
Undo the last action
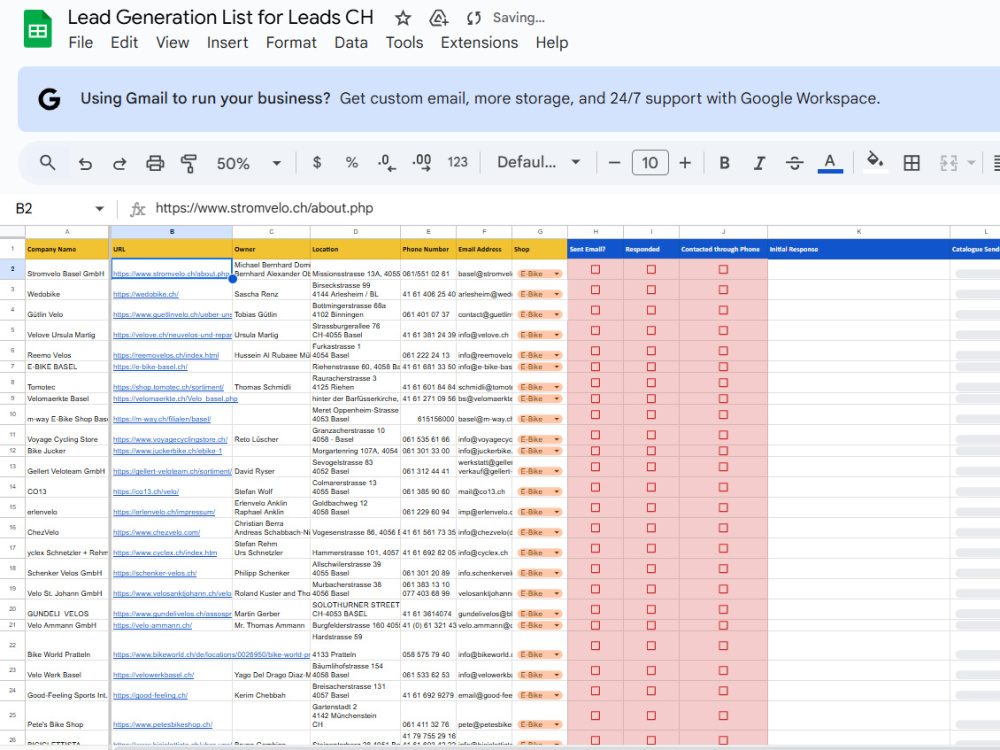click(x=85, y=164)
